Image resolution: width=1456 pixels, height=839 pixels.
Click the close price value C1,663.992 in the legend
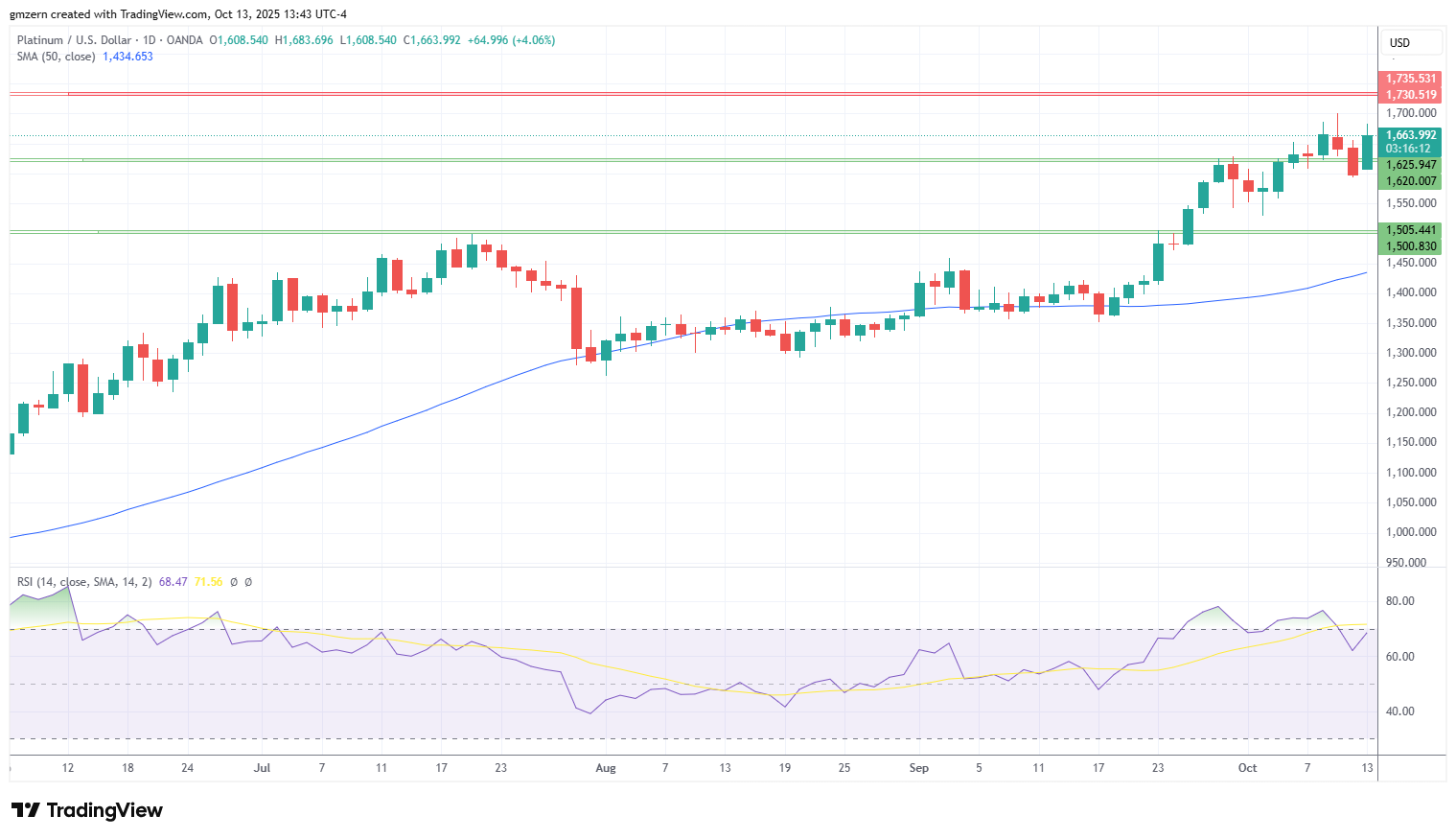click(x=431, y=40)
